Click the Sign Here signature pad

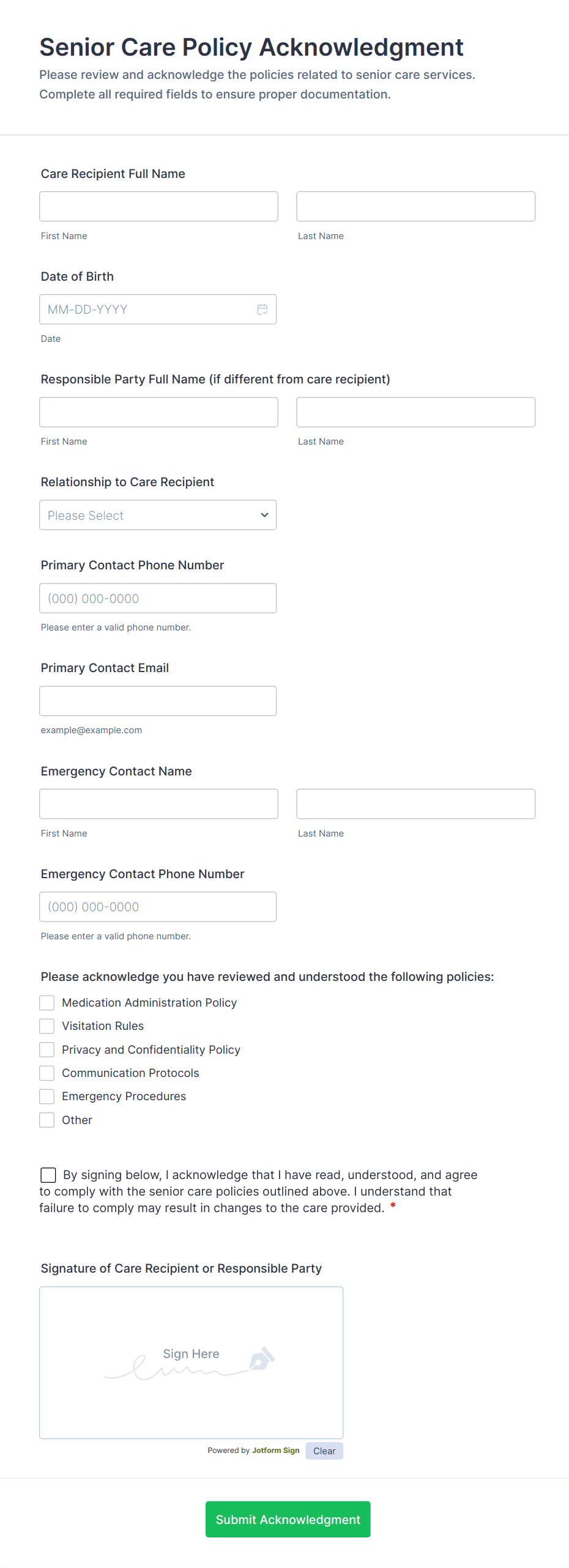[191, 1363]
